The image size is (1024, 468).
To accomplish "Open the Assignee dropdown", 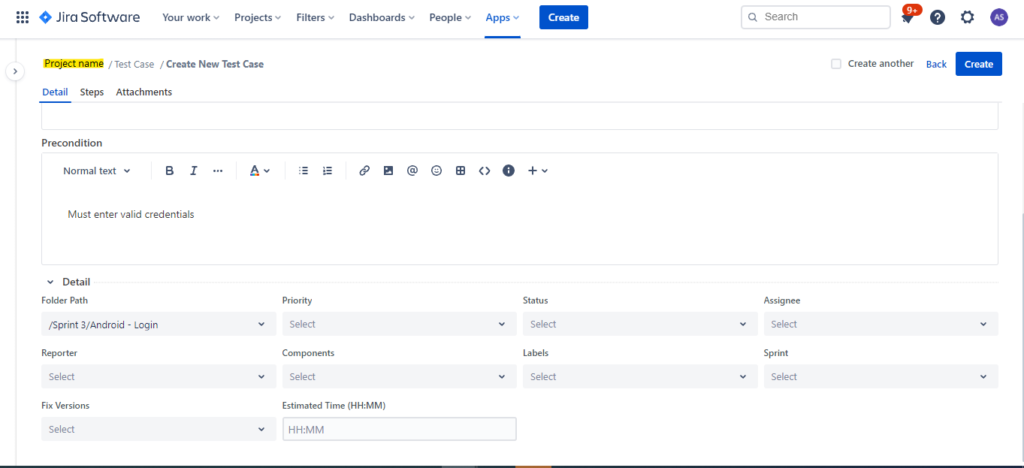I will pyautogui.click(x=881, y=324).
